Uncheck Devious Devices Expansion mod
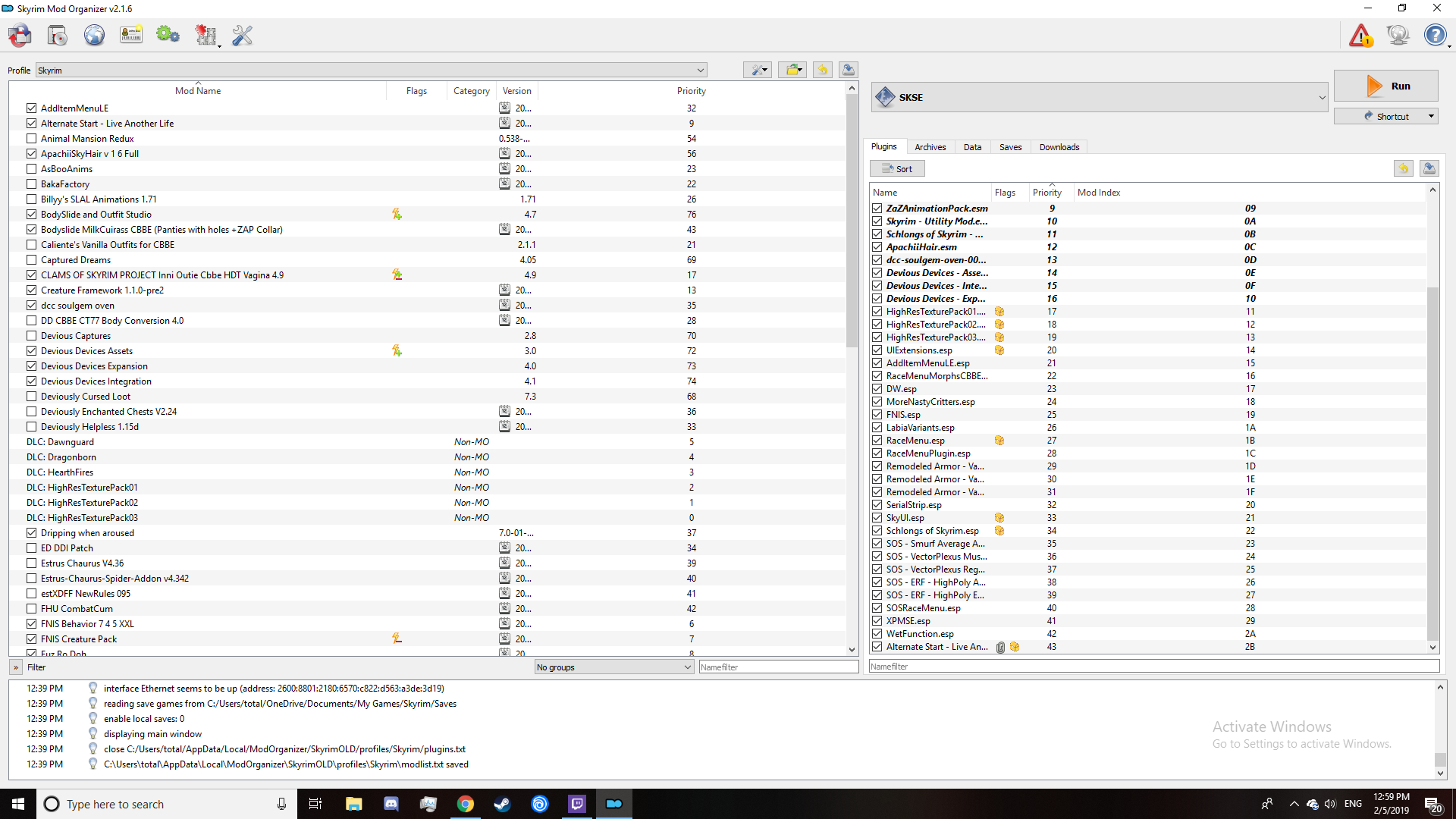Viewport: 1456px width, 819px height. [31, 366]
